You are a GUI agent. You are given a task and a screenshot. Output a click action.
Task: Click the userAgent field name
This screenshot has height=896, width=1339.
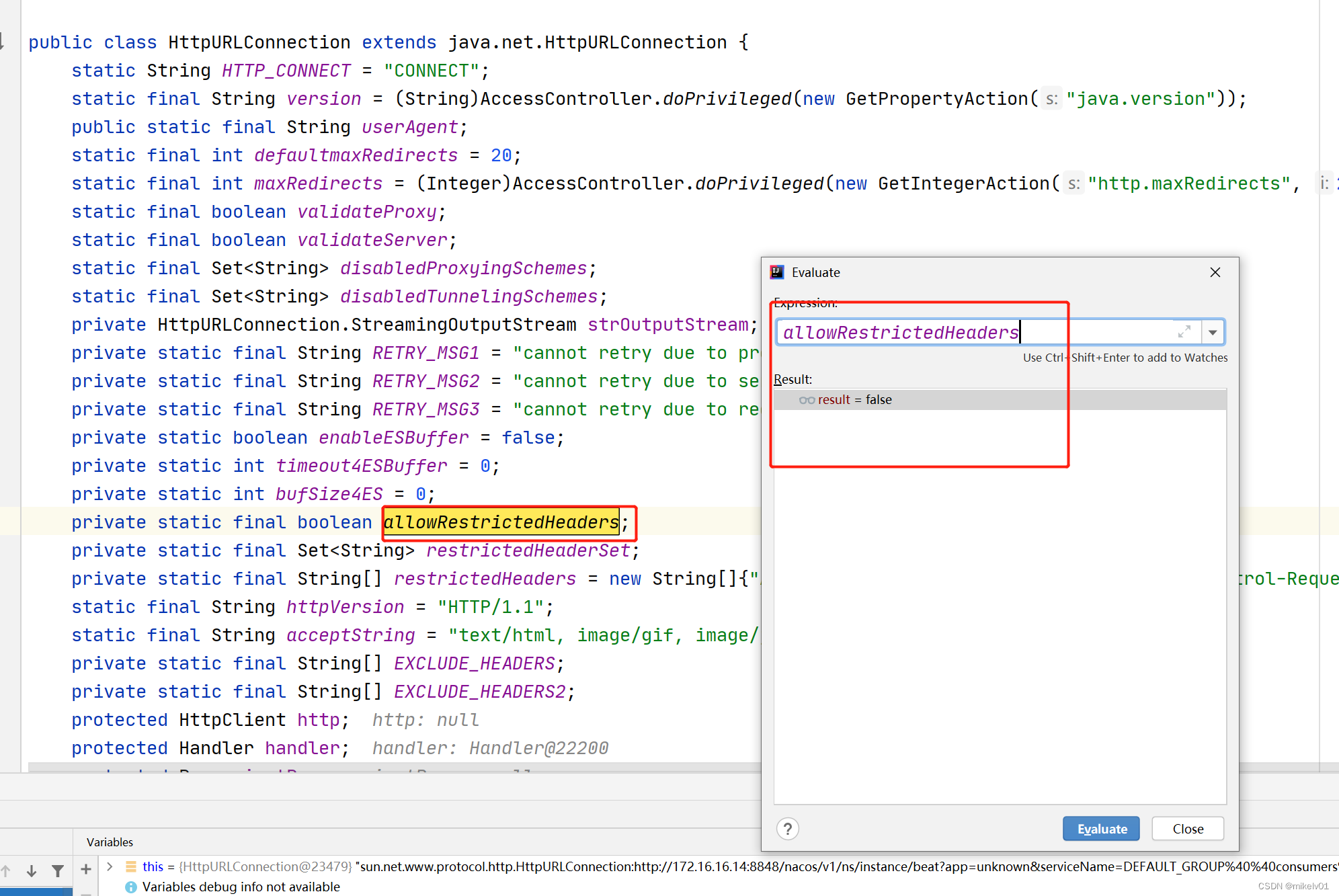(x=410, y=127)
